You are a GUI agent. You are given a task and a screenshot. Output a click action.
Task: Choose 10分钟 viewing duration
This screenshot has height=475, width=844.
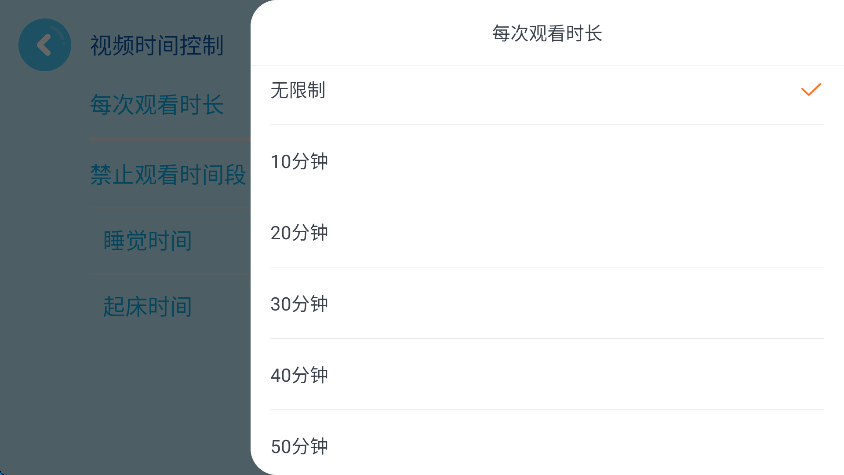click(299, 162)
